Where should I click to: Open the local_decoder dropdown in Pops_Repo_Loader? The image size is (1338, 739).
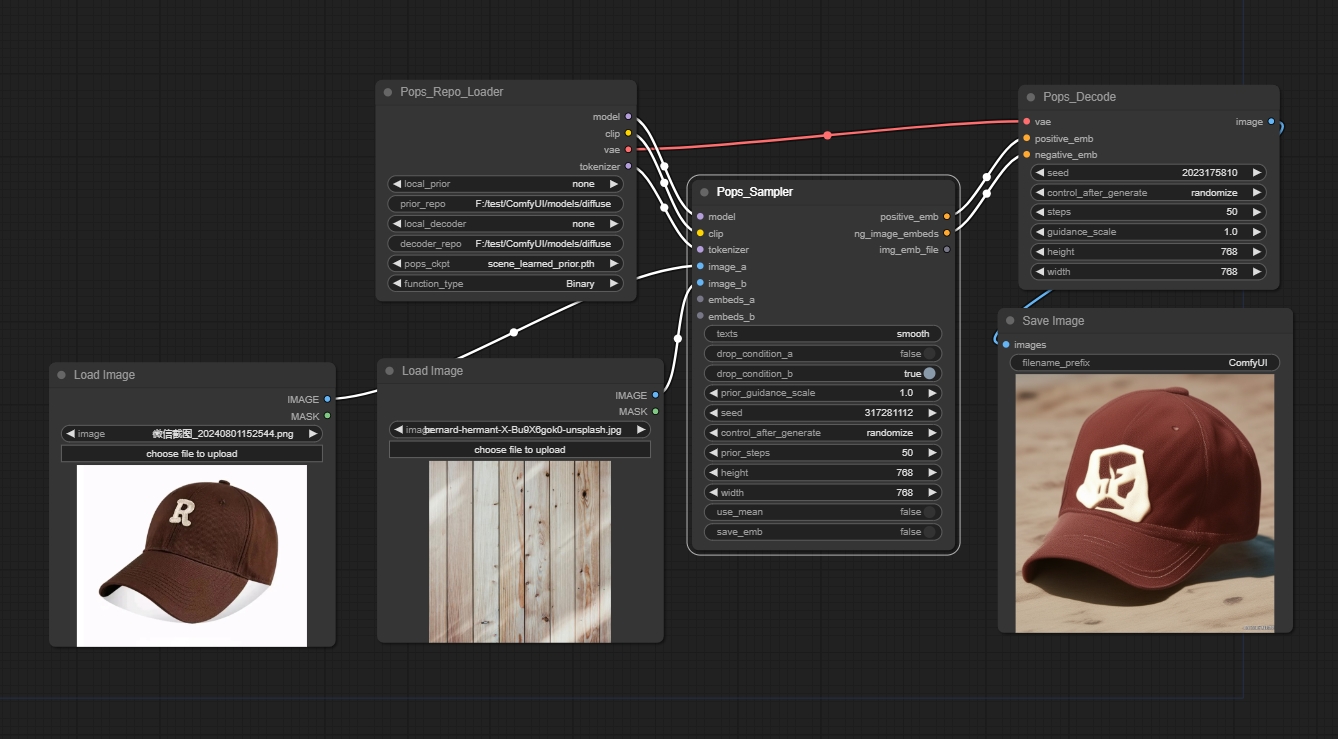505,224
